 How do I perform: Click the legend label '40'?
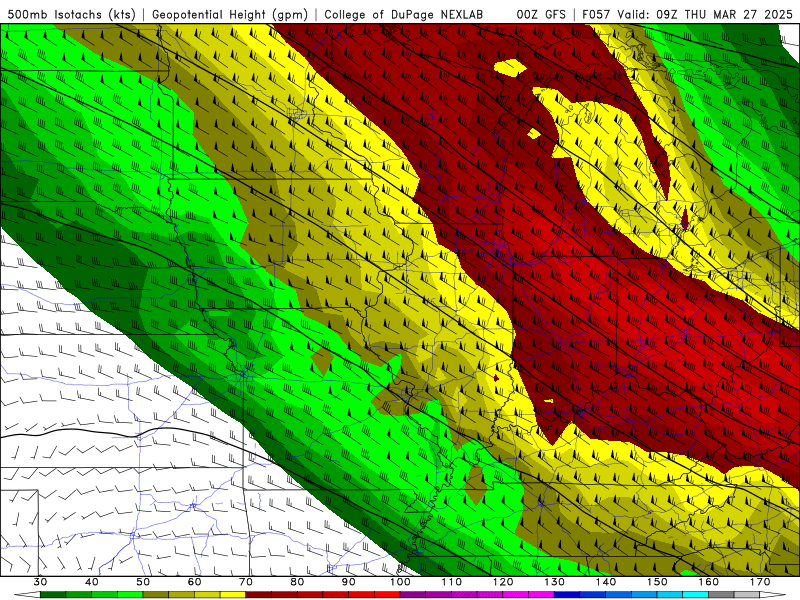point(92,582)
